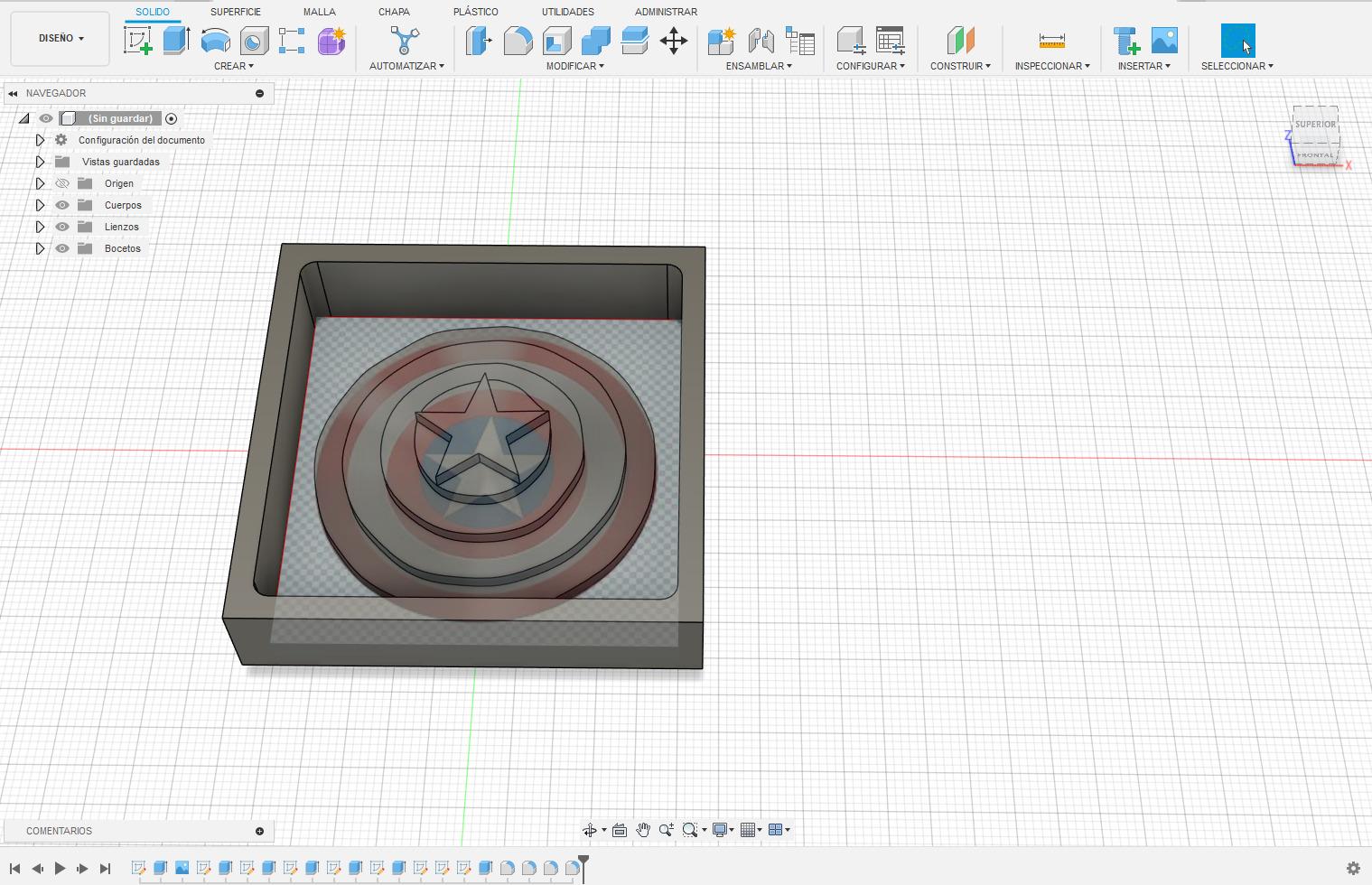Open the CREAR dropdown menu
This screenshot has width=1372, height=885.
(234, 66)
